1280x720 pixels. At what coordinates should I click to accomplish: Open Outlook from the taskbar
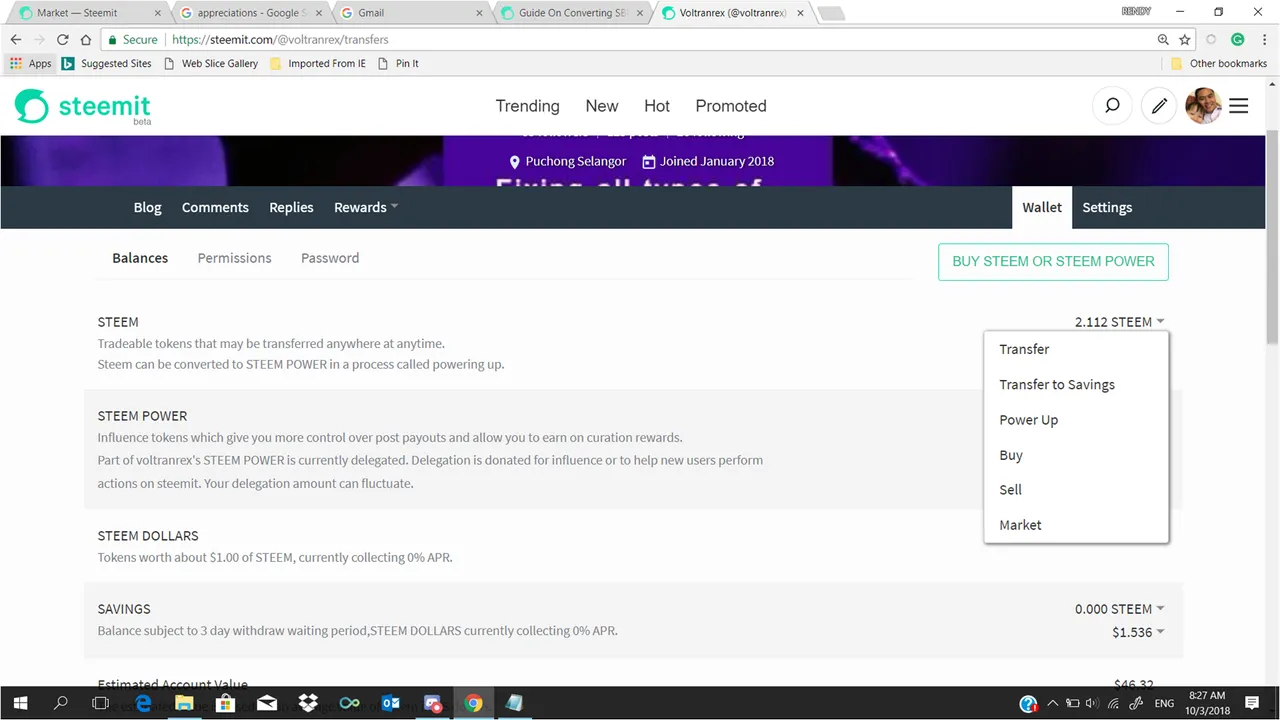pos(390,703)
